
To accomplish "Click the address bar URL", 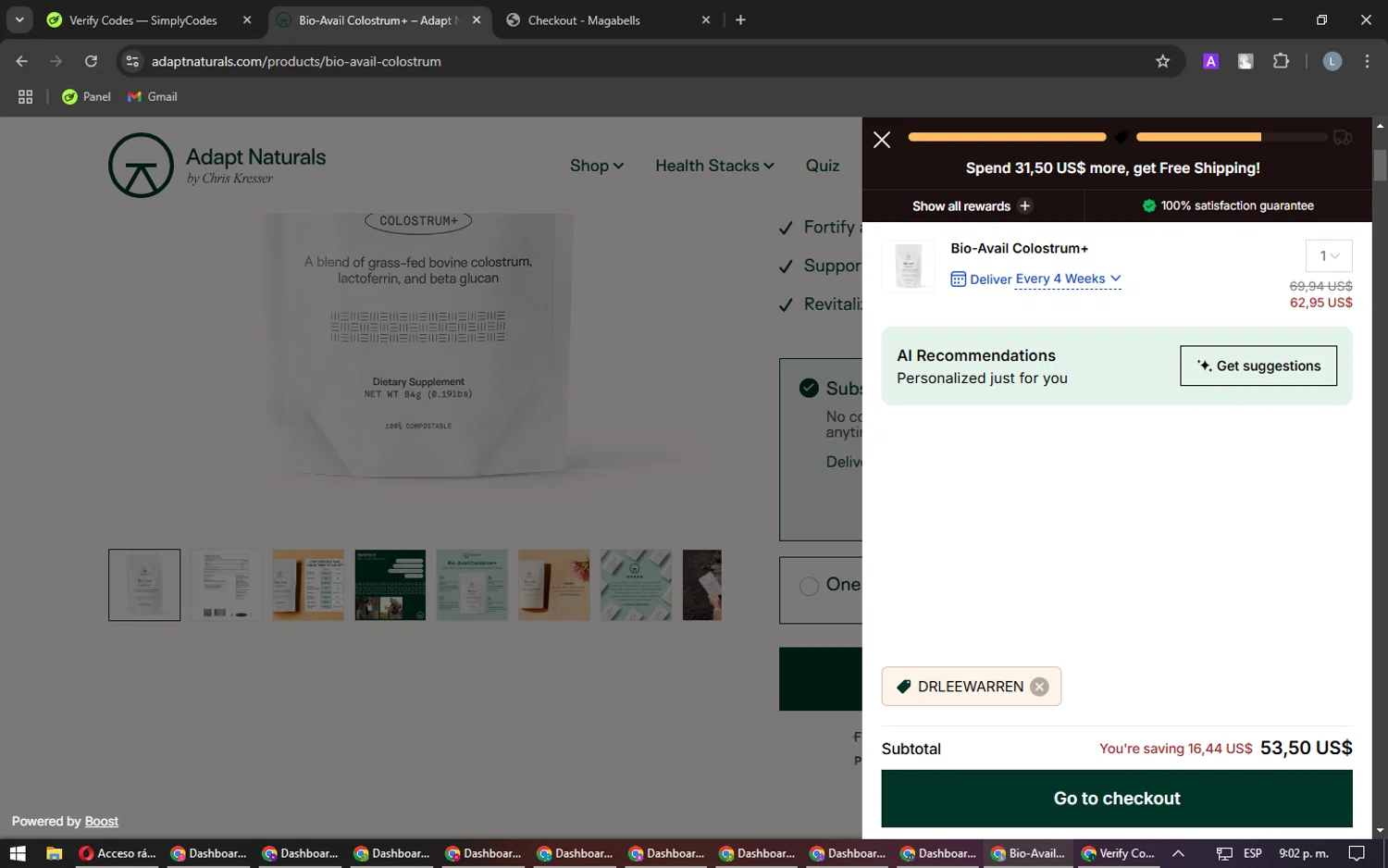I will click(296, 61).
